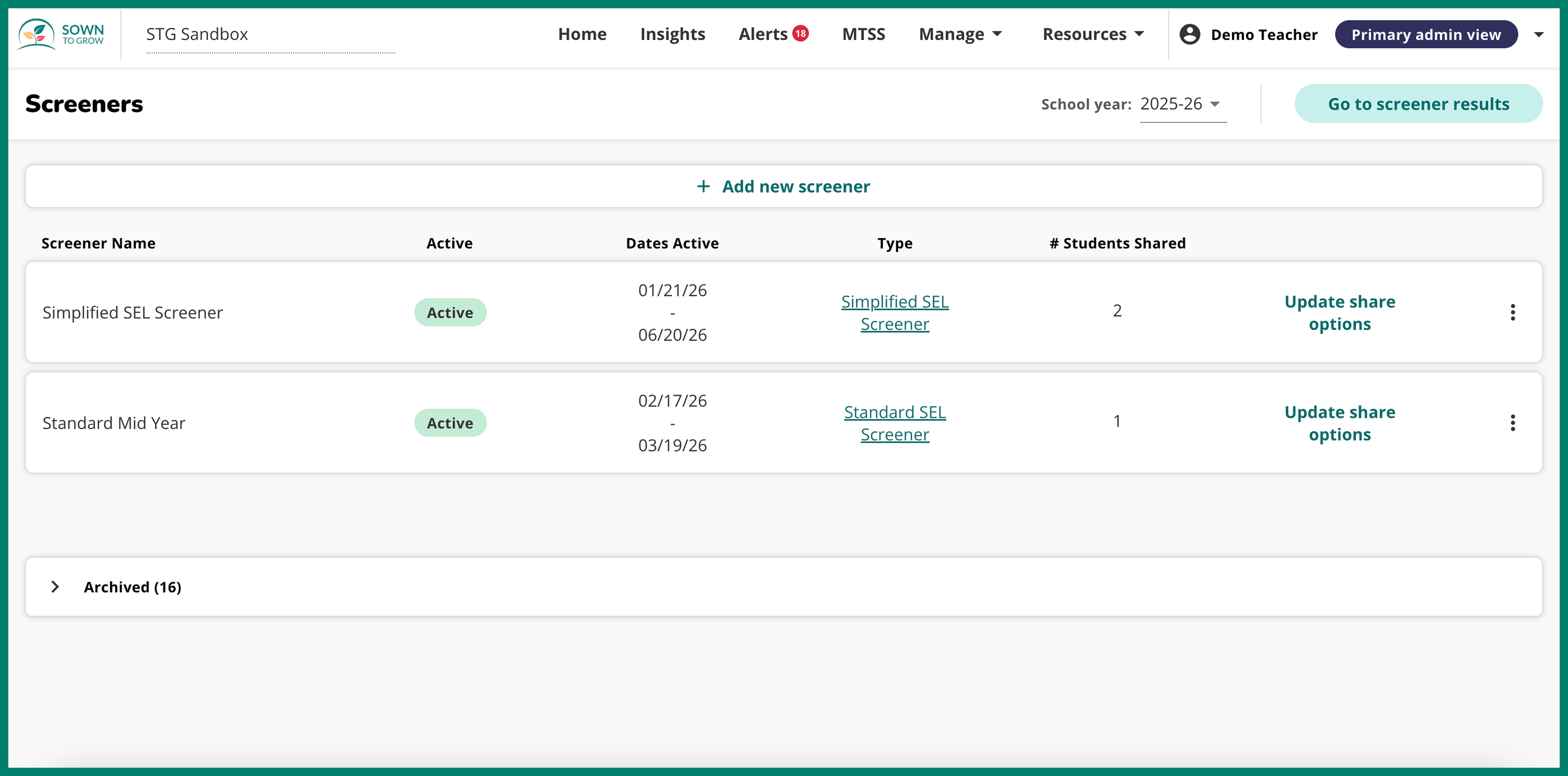Navigate to the MTSS page
Viewport: 1568px width, 776px height.
863,34
